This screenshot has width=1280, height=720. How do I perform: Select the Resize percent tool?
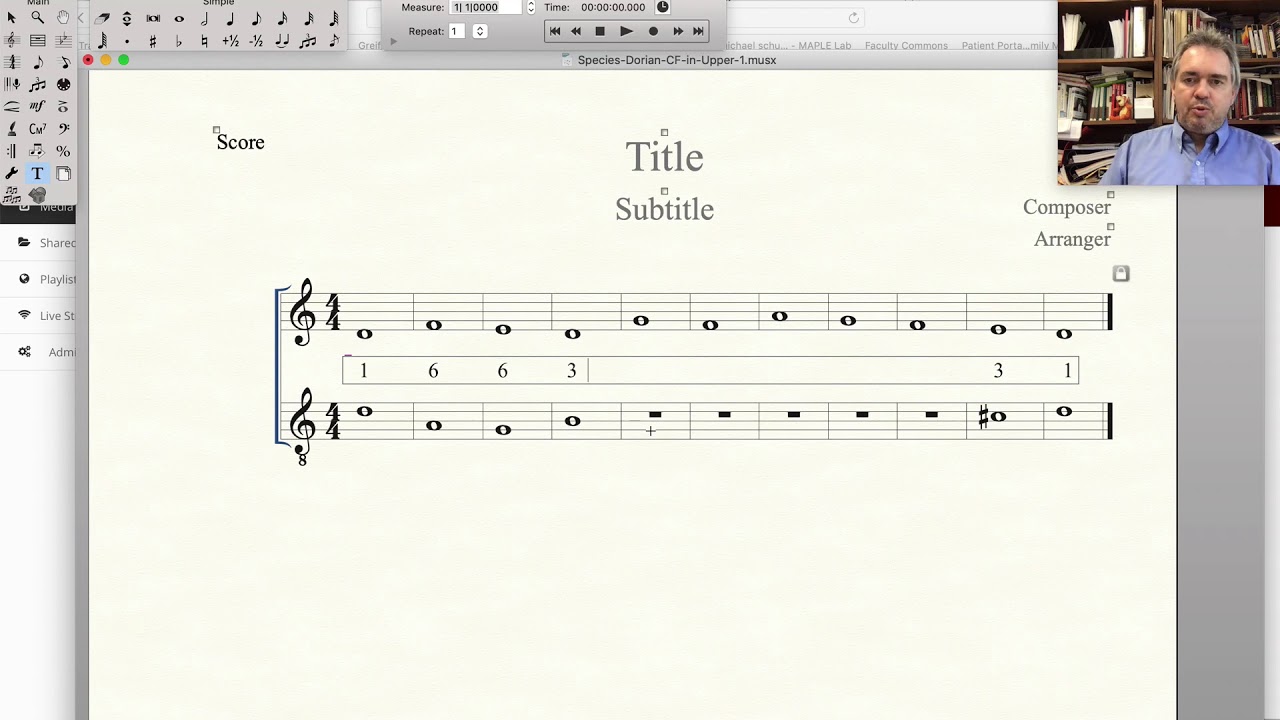[63, 151]
